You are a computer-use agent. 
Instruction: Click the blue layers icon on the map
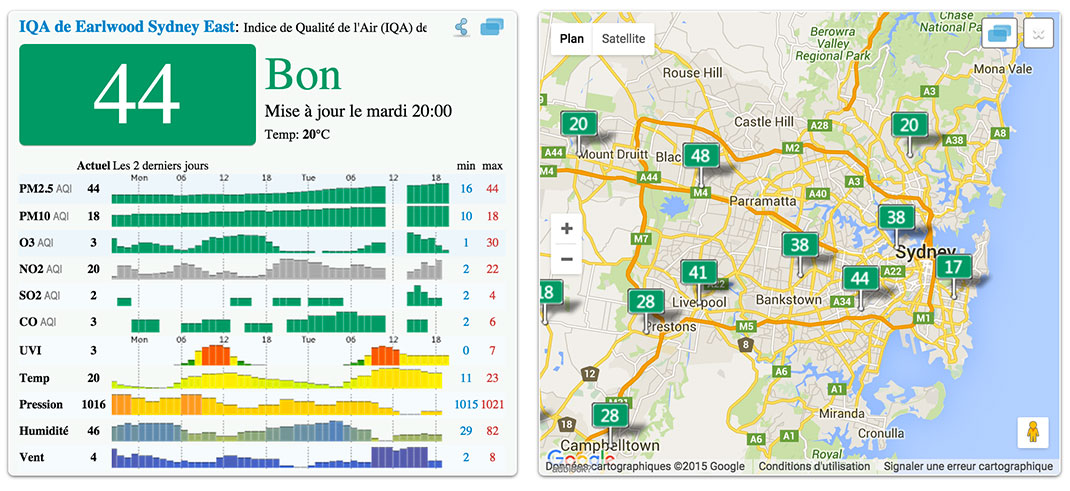pyautogui.click(x=1000, y=34)
